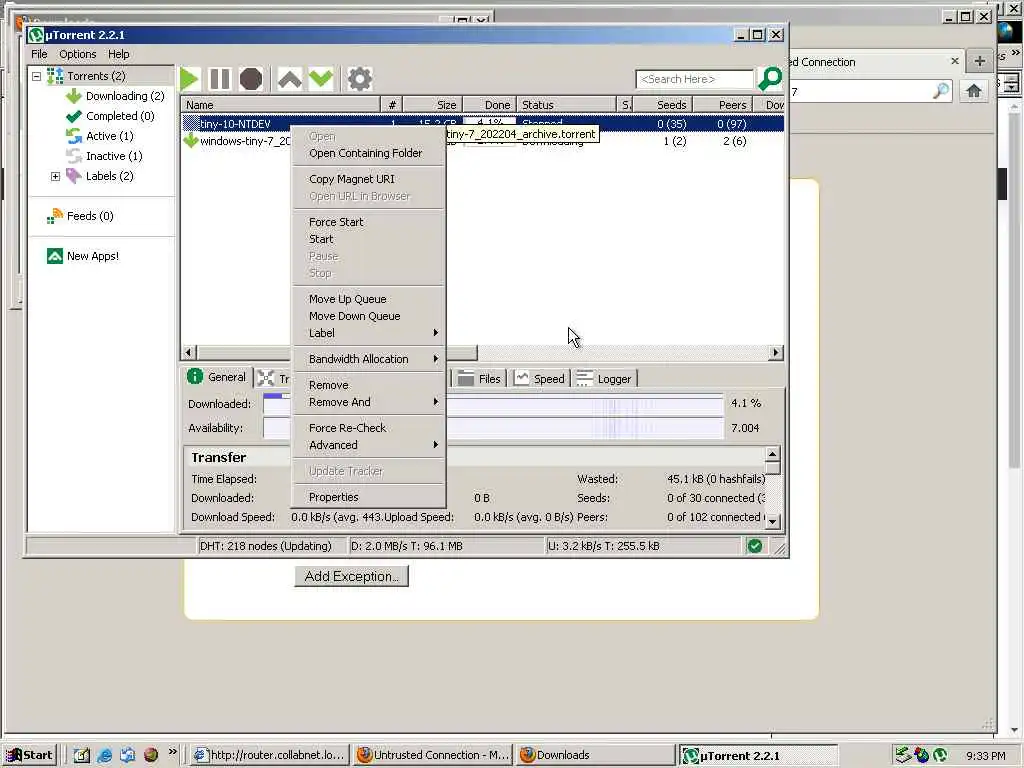The image size is (1024, 768).
Task: Click the Firefox new tab plus button
Action: click(980, 61)
